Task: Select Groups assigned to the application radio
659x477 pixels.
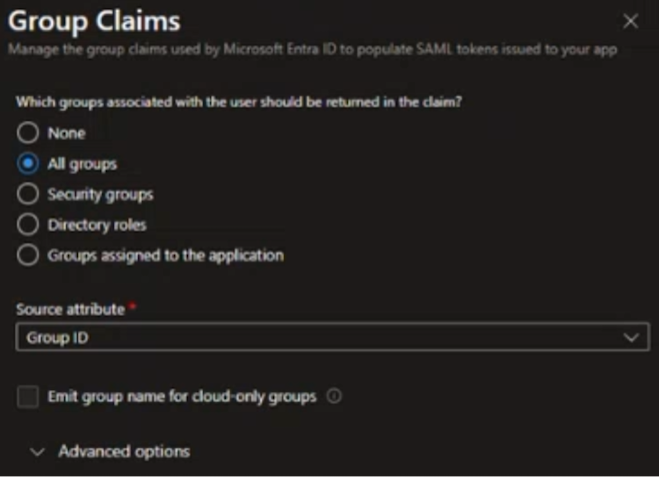Action: [28, 255]
